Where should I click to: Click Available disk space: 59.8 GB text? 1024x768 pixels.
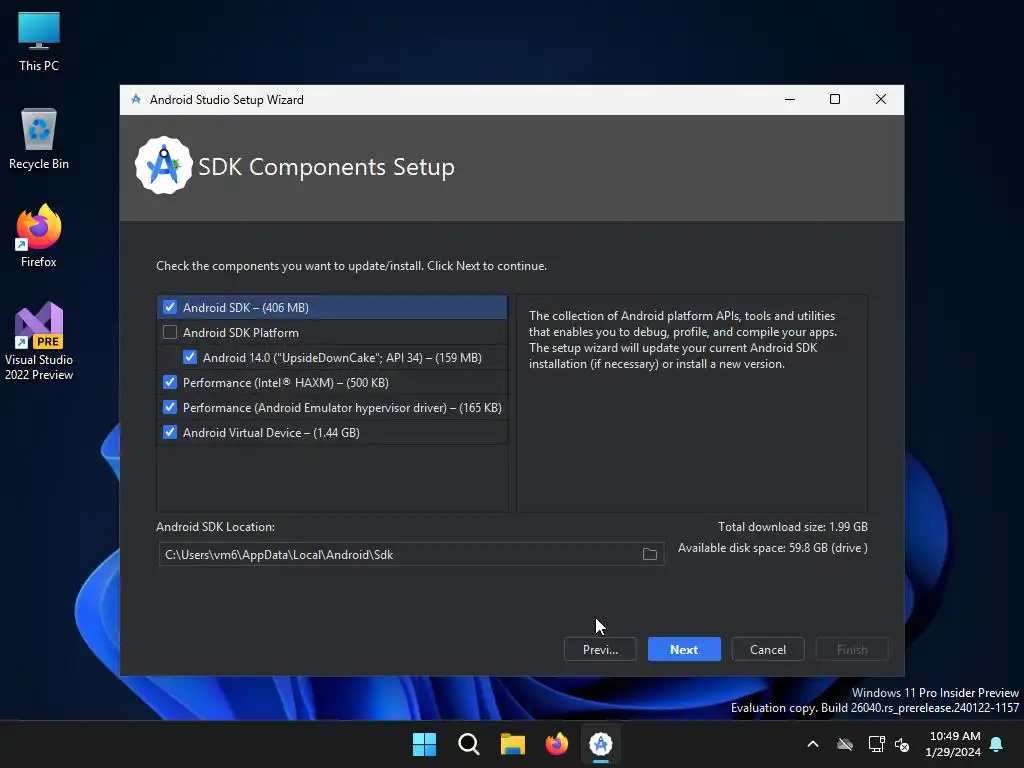coord(773,548)
